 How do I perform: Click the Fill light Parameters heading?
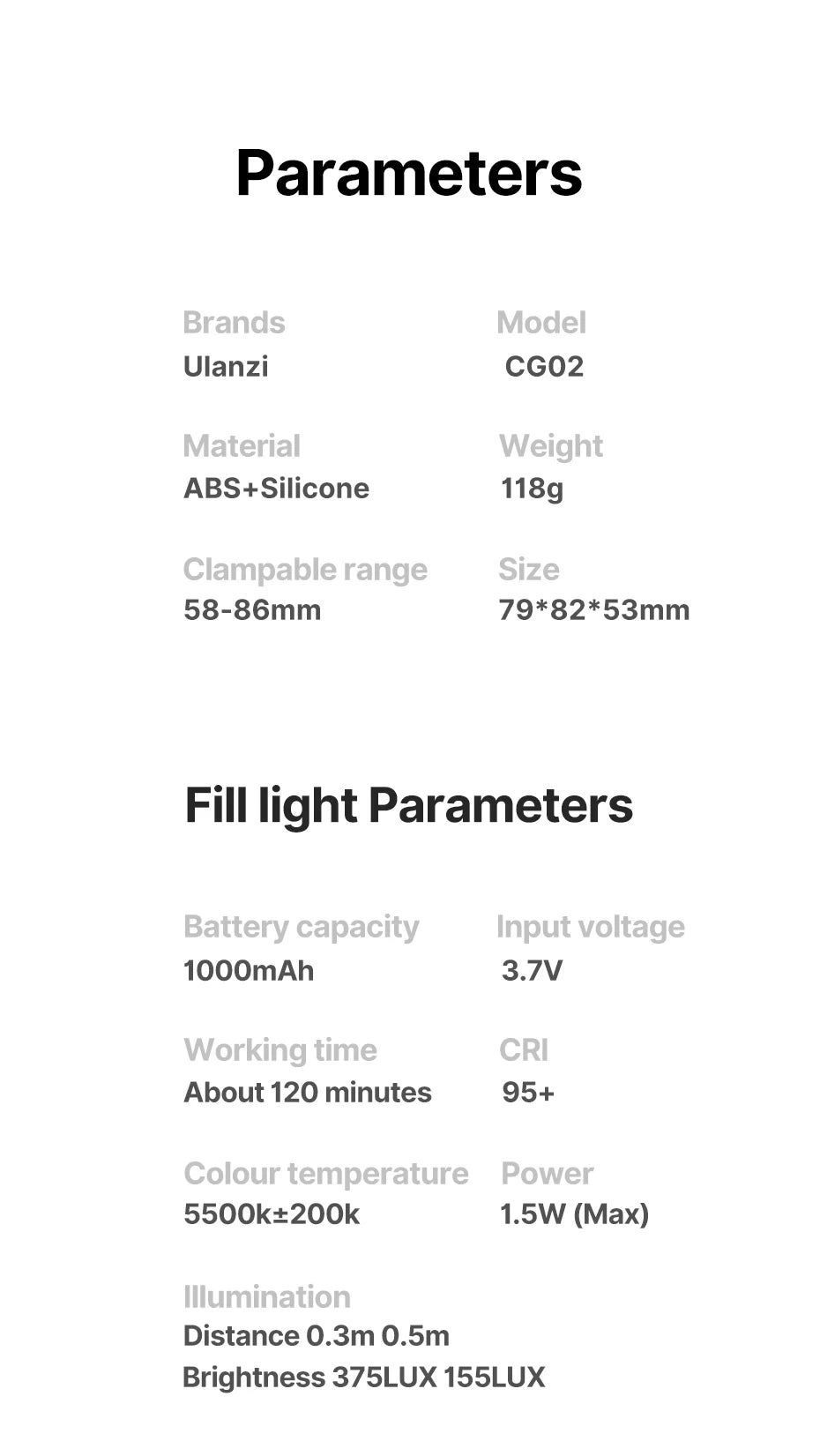pyautogui.click(x=408, y=805)
